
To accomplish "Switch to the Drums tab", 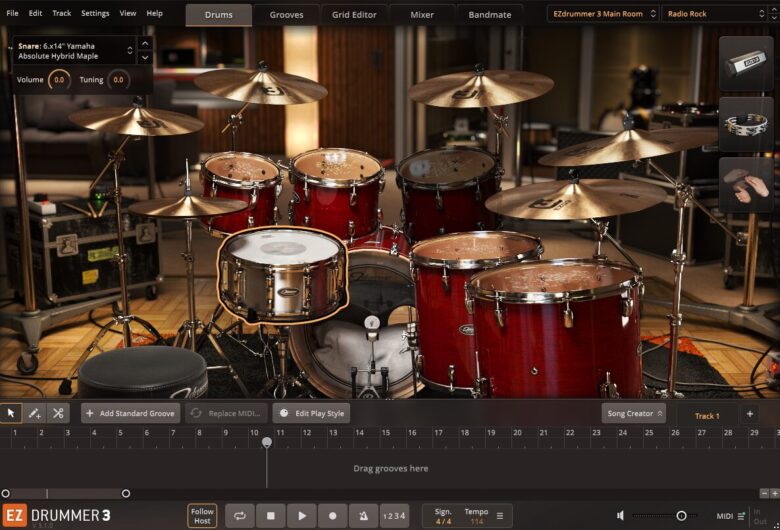I will [x=218, y=15].
